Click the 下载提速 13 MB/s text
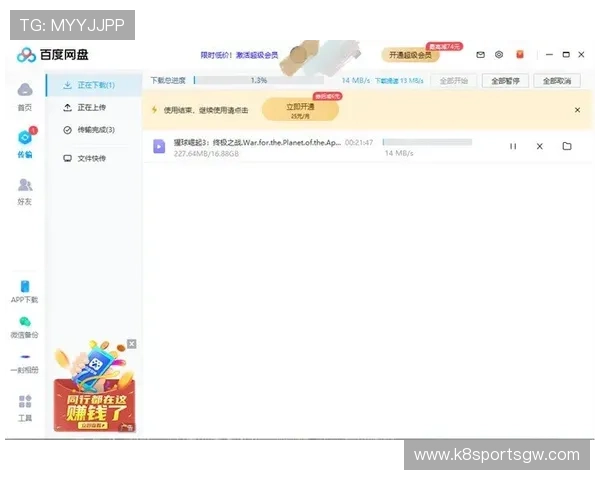The image size is (600, 480). click(x=399, y=81)
